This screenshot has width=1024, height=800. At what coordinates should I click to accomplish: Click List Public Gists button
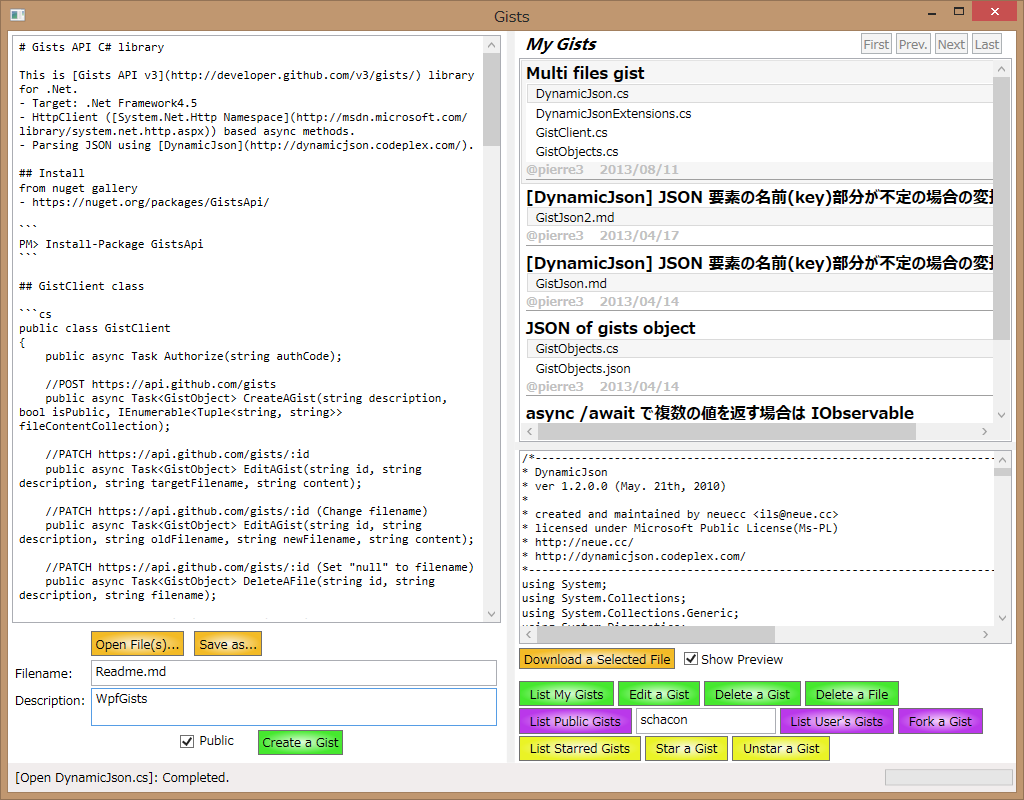pyautogui.click(x=575, y=722)
